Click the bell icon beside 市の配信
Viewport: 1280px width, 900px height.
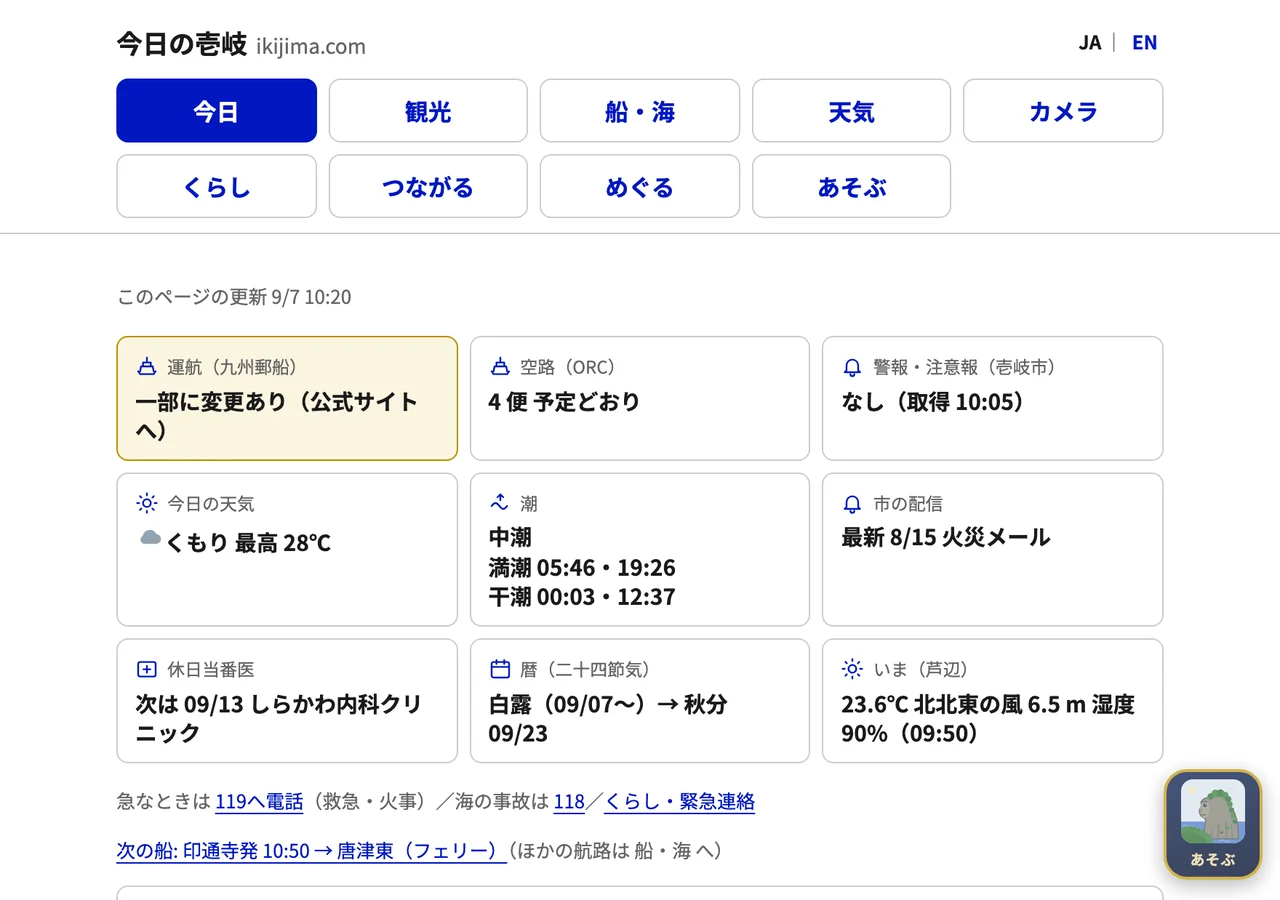click(852, 503)
